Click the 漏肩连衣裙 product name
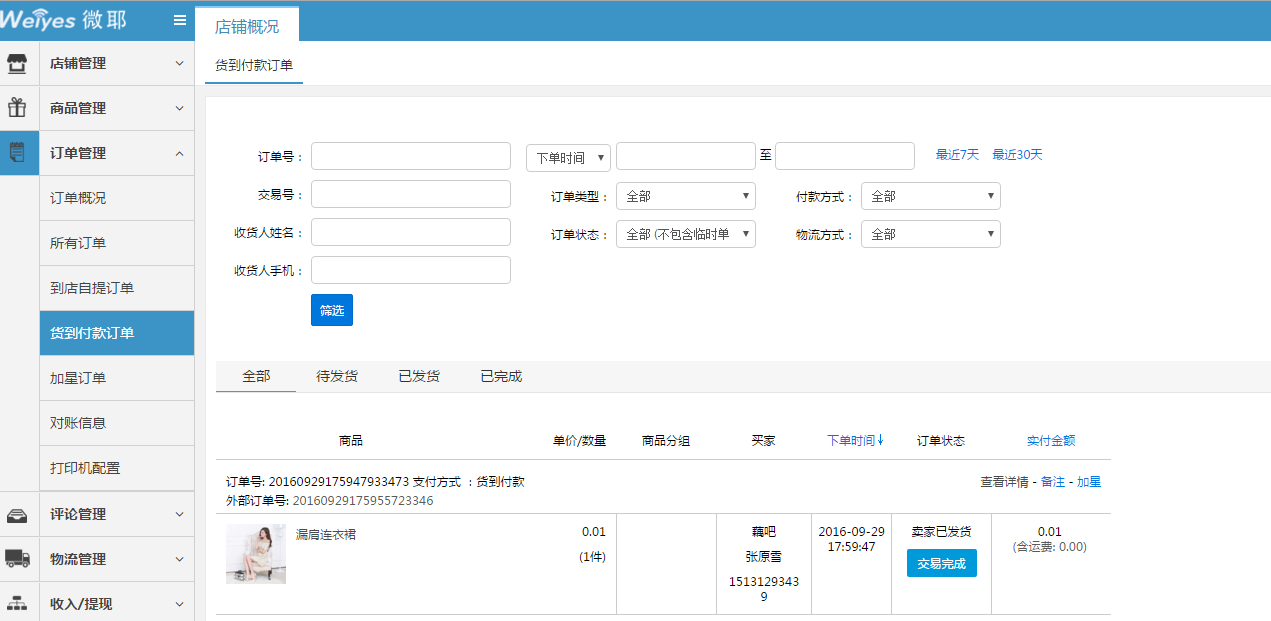This screenshot has height=621, width=1271. 326,535
